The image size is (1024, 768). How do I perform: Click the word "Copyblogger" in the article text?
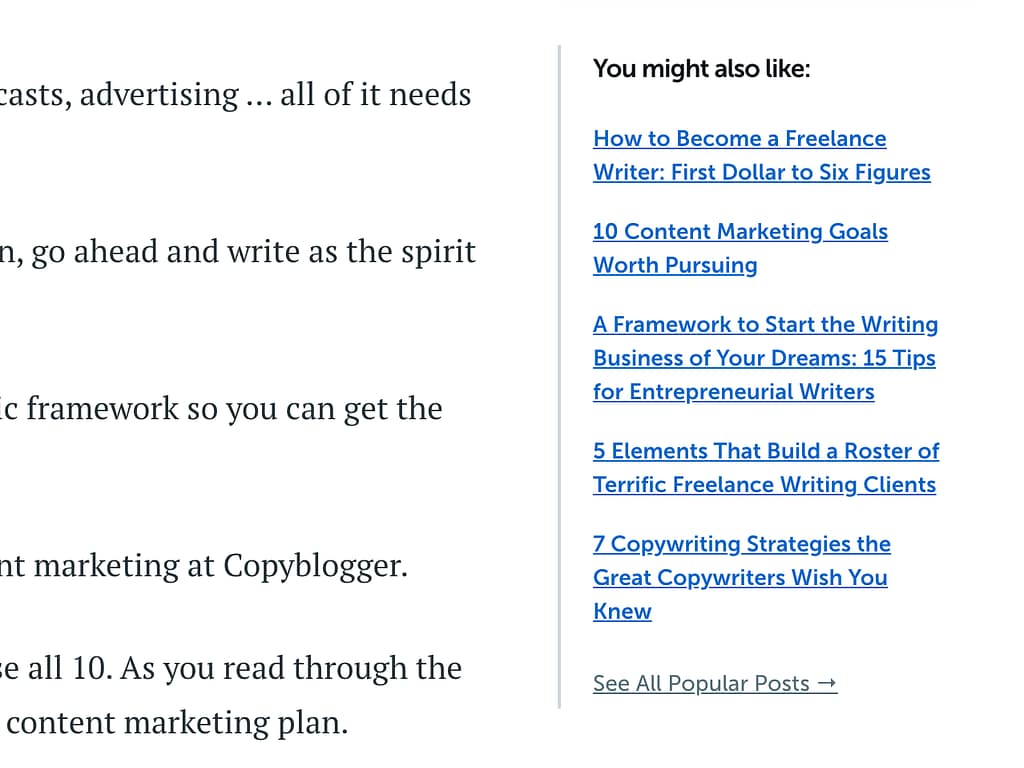click(313, 566)
